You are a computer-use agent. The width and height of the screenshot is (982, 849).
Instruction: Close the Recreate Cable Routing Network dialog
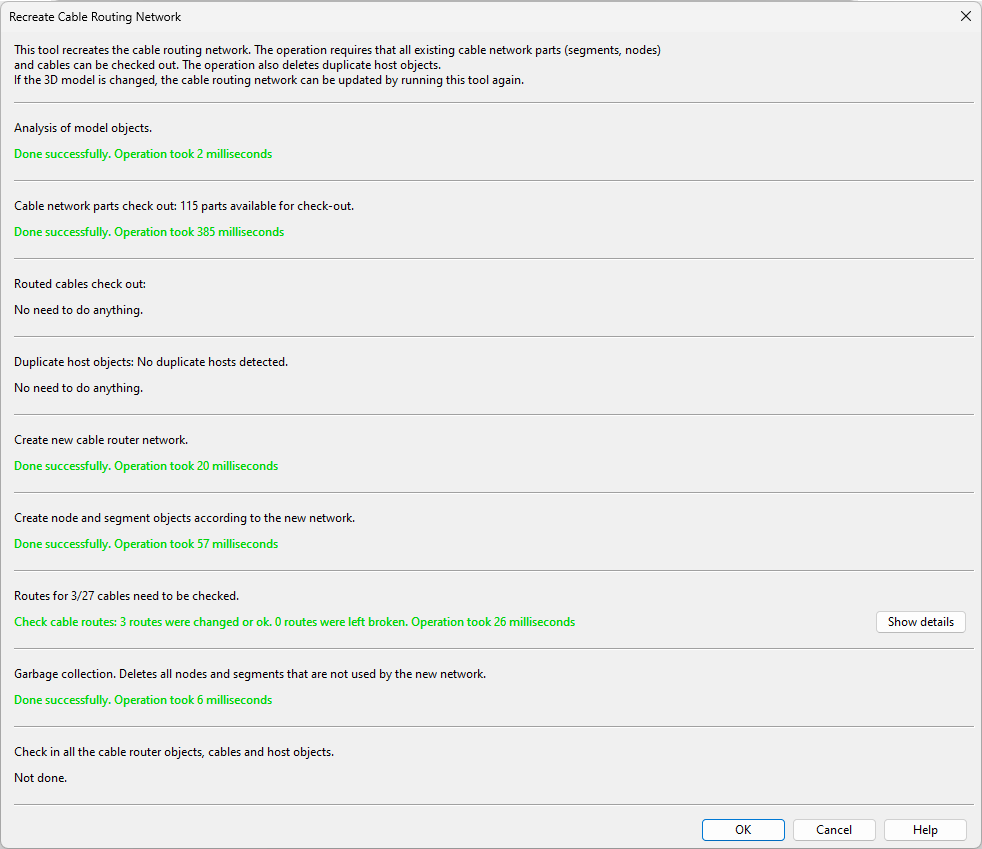965,16
